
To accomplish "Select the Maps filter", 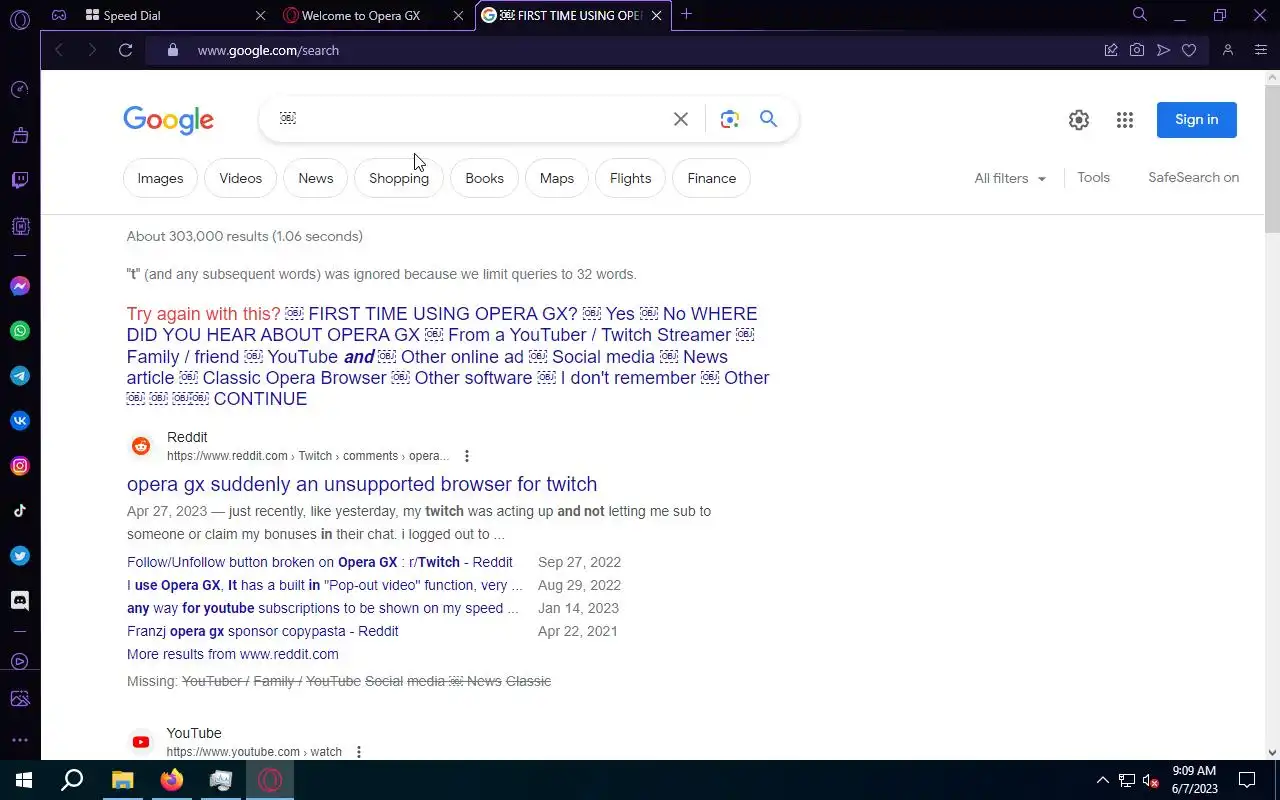I will coord(557,178).
